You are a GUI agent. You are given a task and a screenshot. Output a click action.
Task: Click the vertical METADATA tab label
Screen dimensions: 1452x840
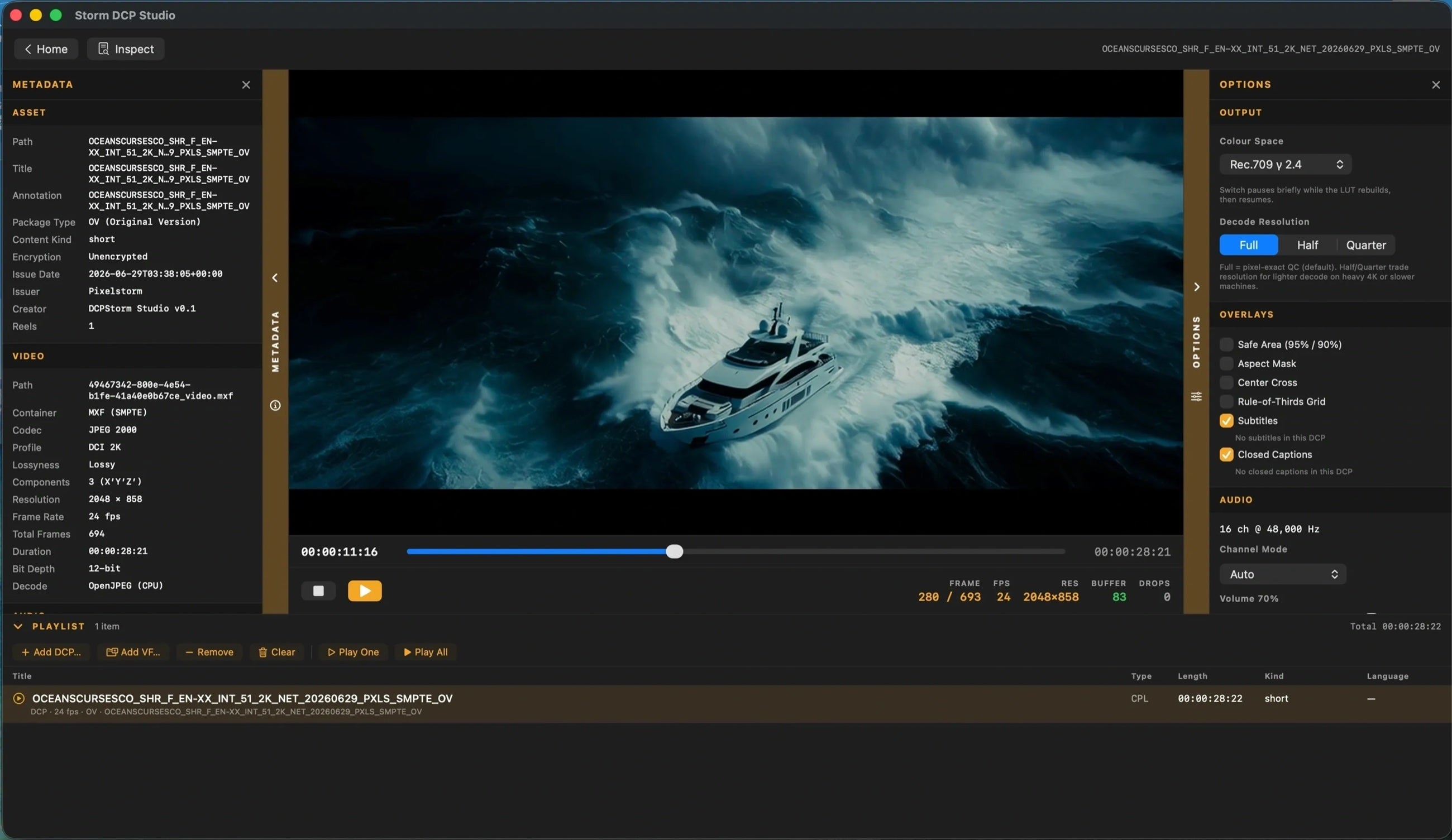[x=275, y=342]
